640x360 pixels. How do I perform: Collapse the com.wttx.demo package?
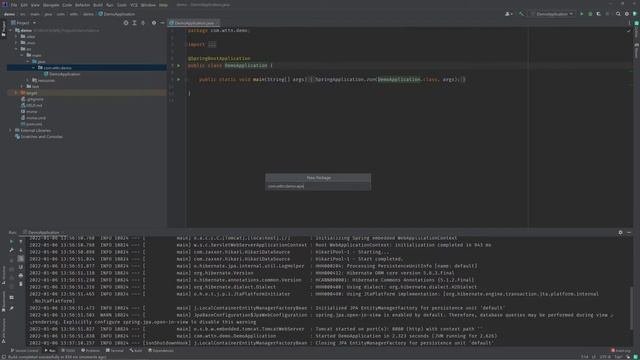[x=33, y=68]
